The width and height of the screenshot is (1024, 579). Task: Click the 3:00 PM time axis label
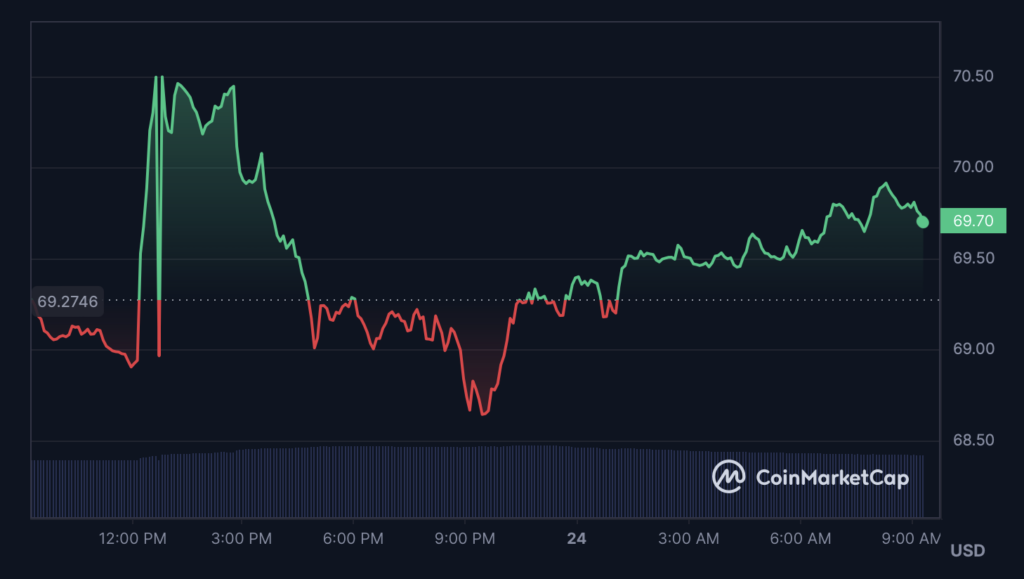pyautogui.click(x=242, y=539)
